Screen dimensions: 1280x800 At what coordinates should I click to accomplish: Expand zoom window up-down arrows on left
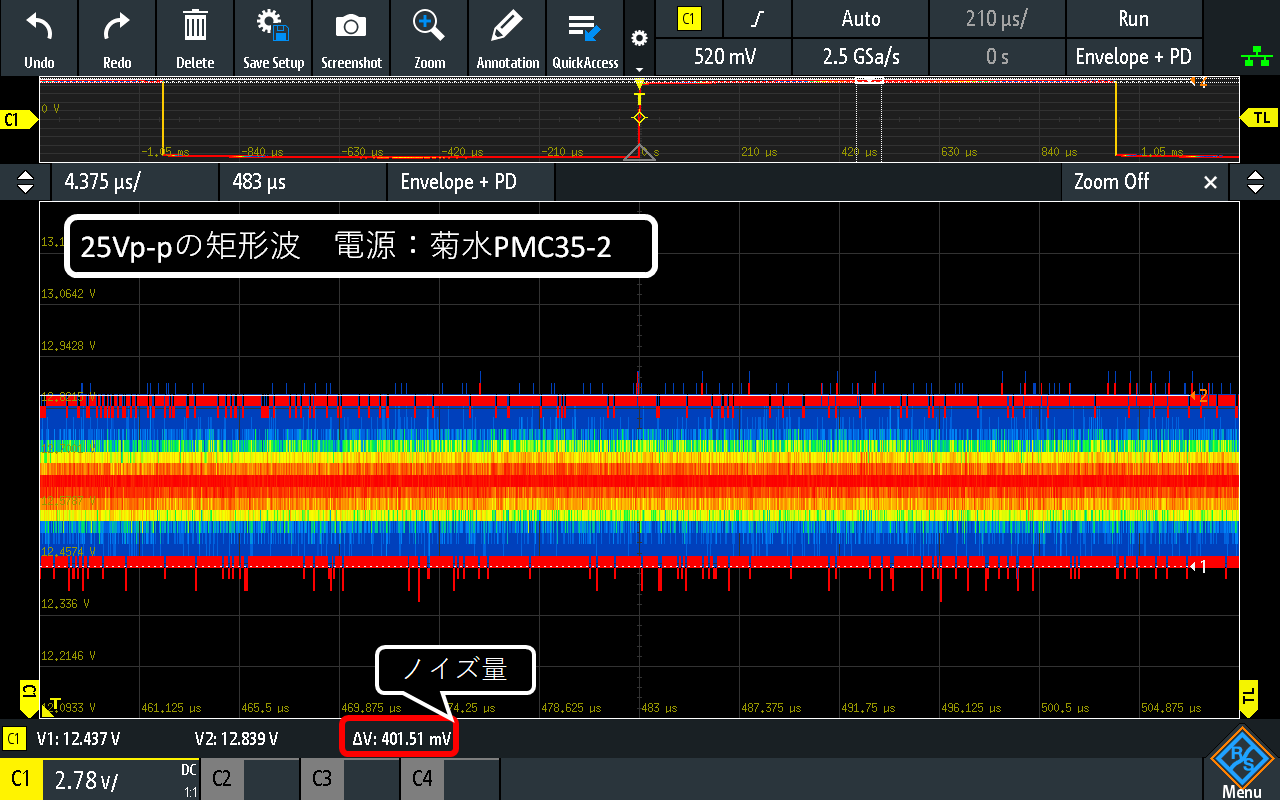point(25,182)
